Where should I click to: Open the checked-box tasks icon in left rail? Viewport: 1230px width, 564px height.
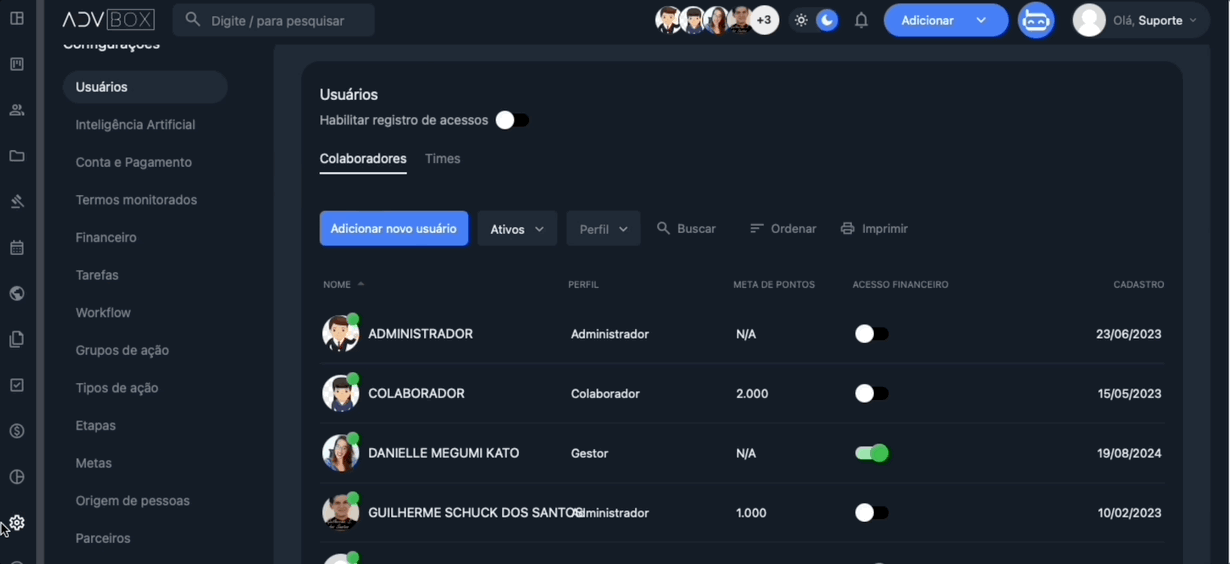point(17,385)
